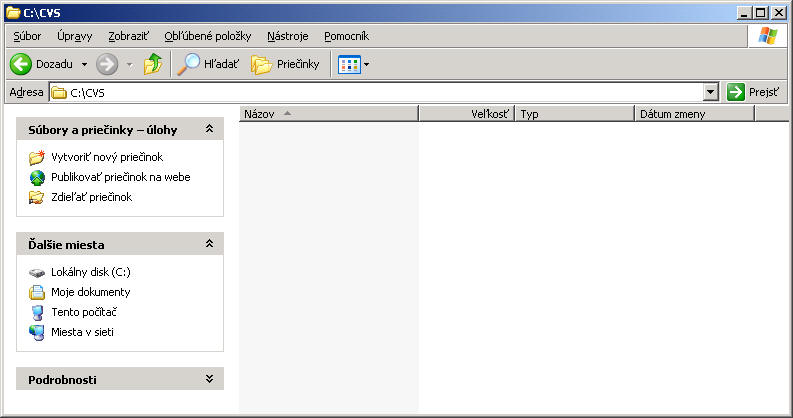Choose Publikovať priečinok na webe link
The width and height of the screenshot is (793, 418).
pyautogui.click(x=121, y=177)
